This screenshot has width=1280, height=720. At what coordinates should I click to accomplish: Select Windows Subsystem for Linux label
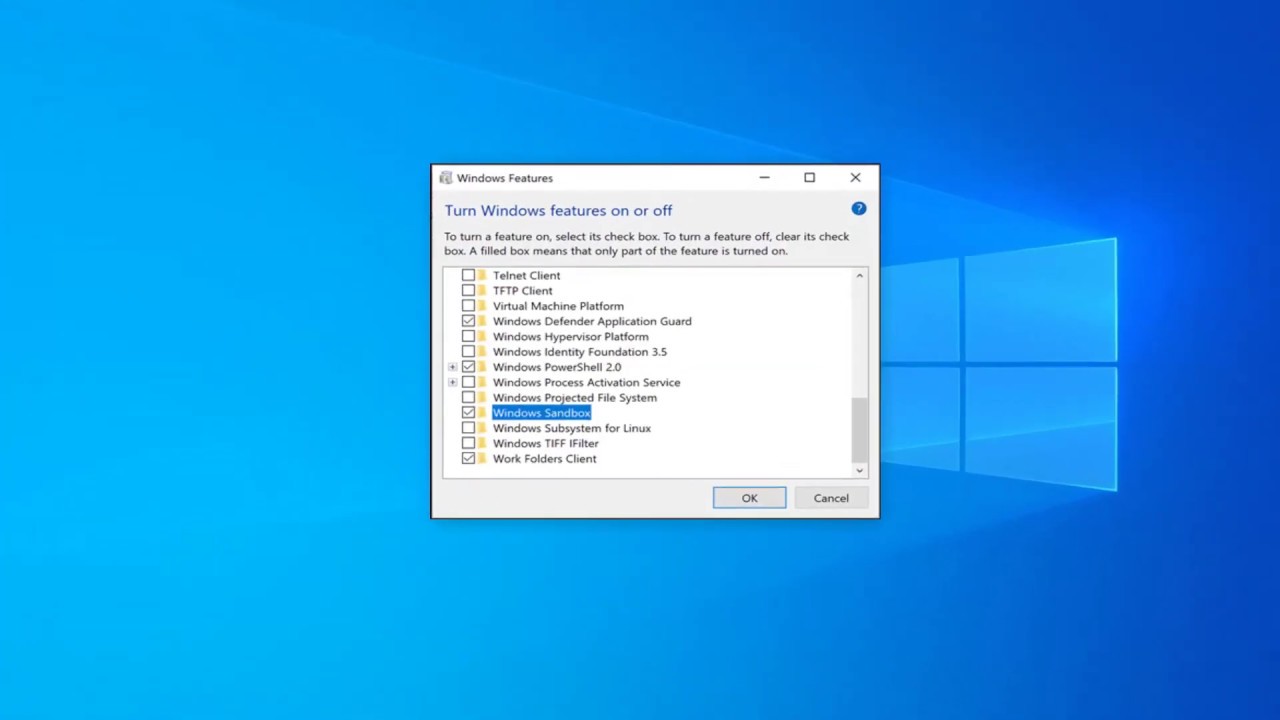[x=571, y=428]
